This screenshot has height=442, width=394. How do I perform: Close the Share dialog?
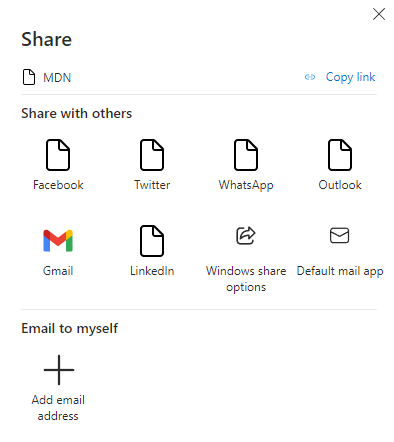[379, 14]
